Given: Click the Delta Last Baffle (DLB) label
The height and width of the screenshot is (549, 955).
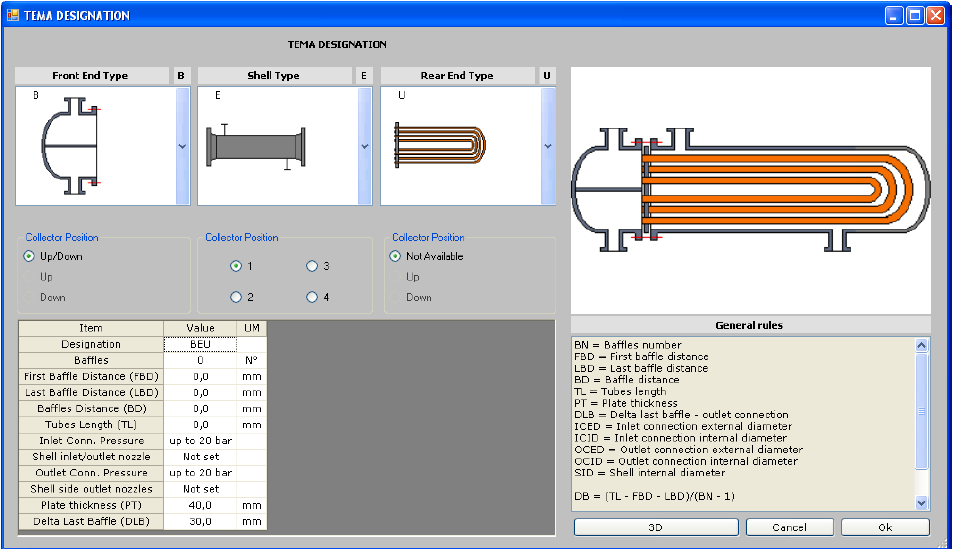Looking at the screenshot, I should click(91, 521).
